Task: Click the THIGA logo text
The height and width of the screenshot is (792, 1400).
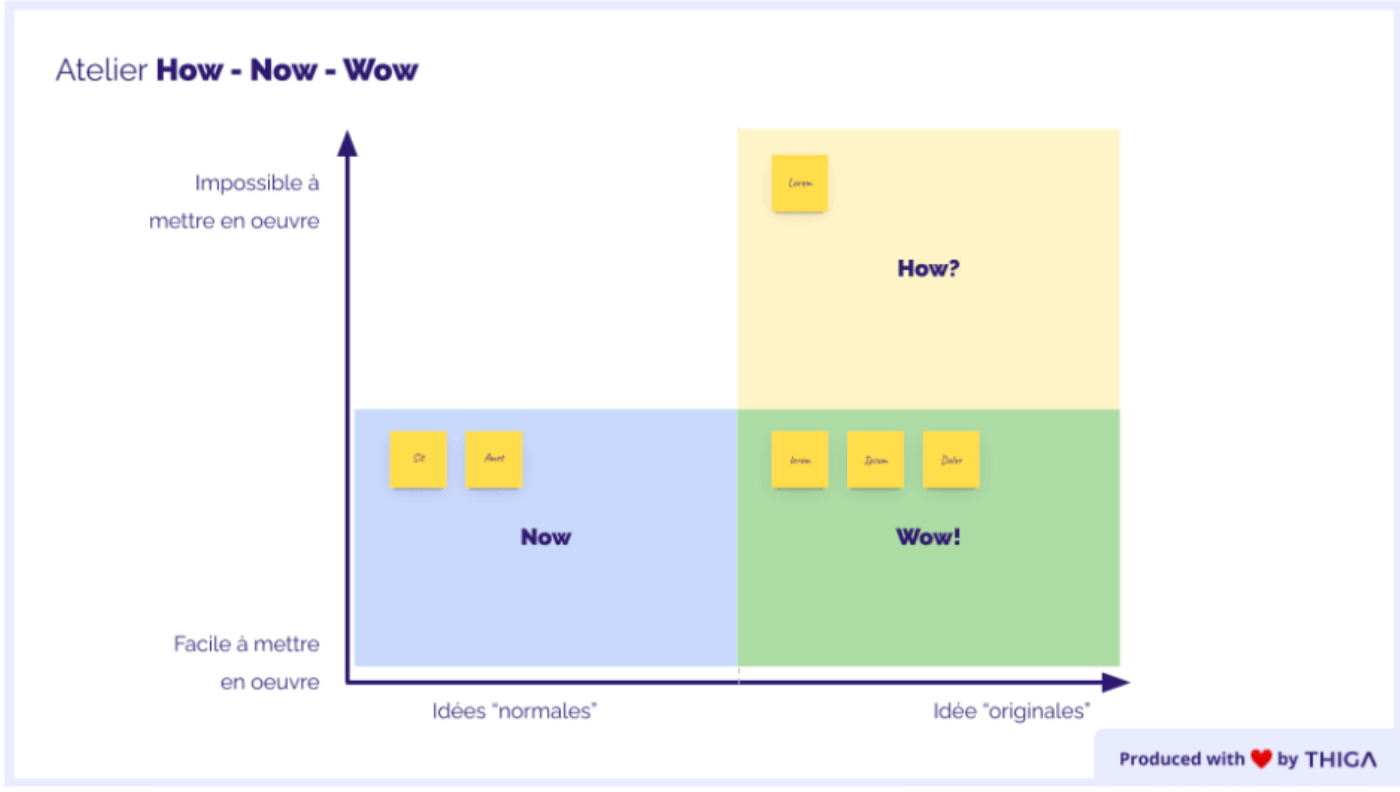Action: coord(1340,759)
